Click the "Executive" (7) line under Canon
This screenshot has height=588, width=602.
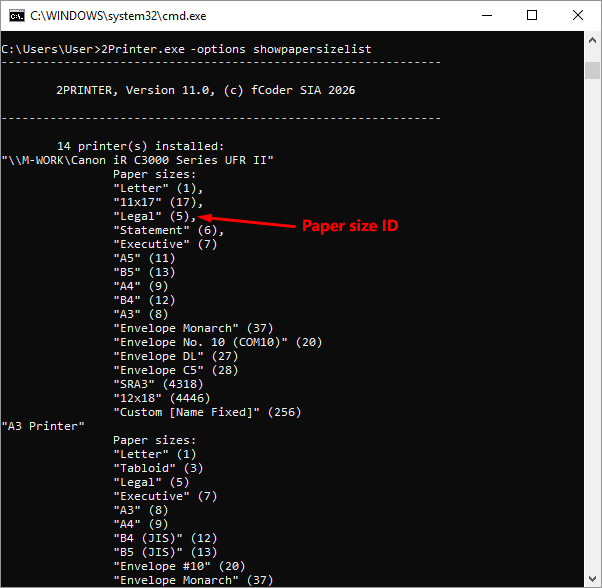coord(165,244)
